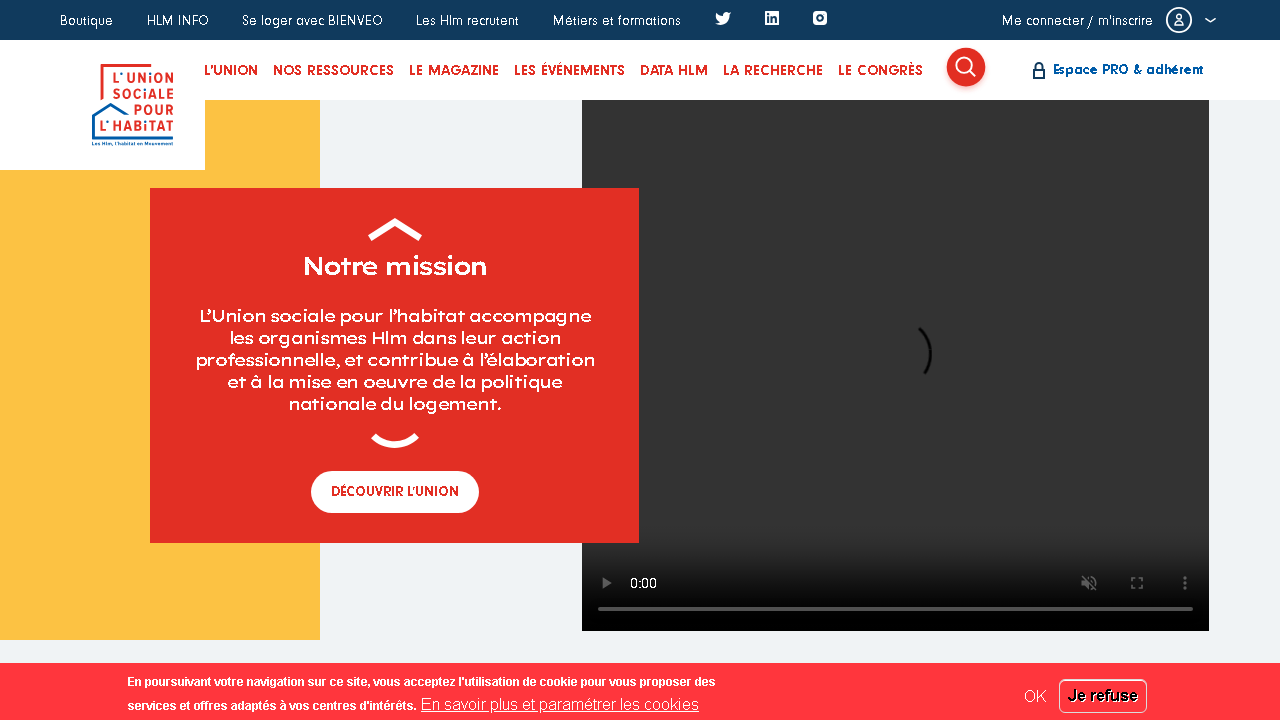The image size is (1280, 720).
Task: Expand the account dropdown chevron
Action: coord(1211,20)
